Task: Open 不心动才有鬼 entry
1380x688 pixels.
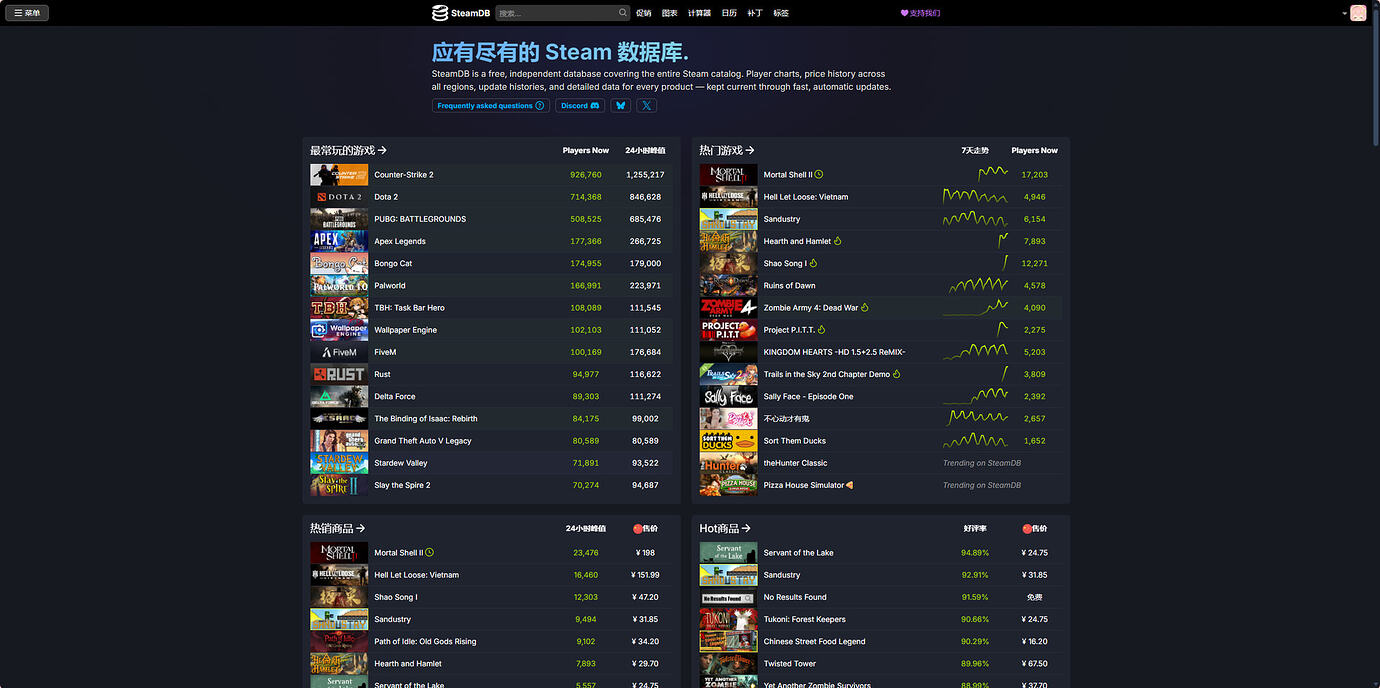Action: coord(880,418)
